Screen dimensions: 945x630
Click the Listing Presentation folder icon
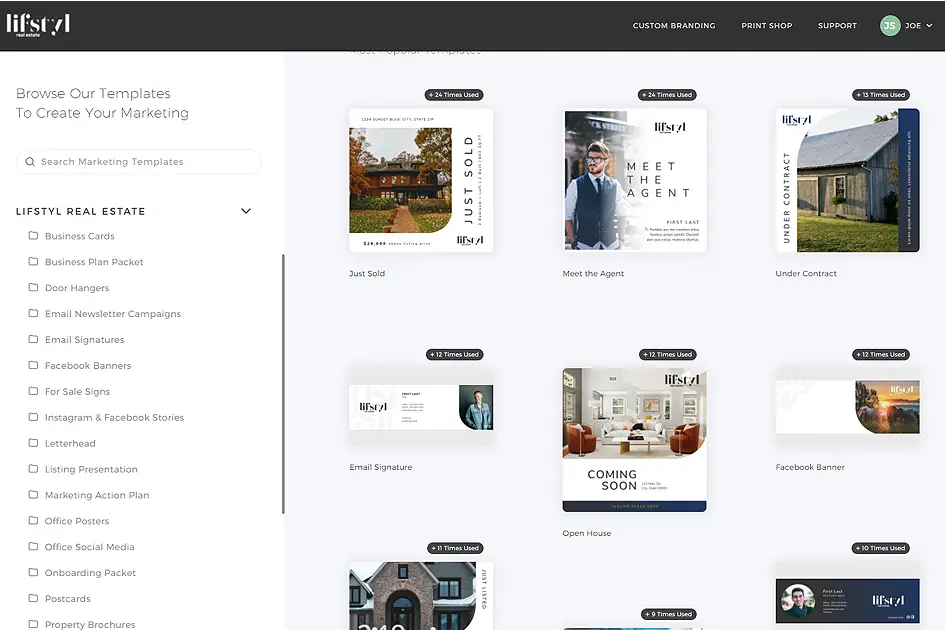[33, 469]
